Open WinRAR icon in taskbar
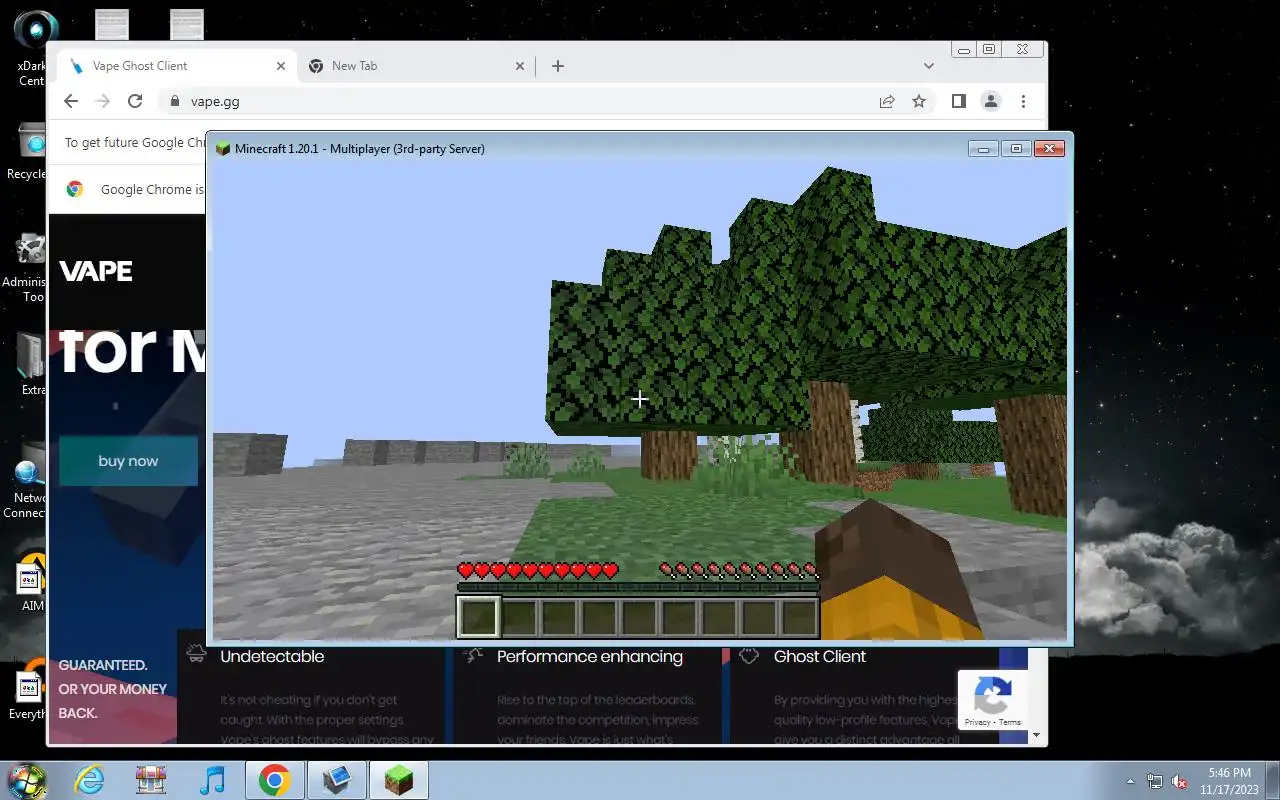Viewport: 1280px width, 800px height. point(151,780)
